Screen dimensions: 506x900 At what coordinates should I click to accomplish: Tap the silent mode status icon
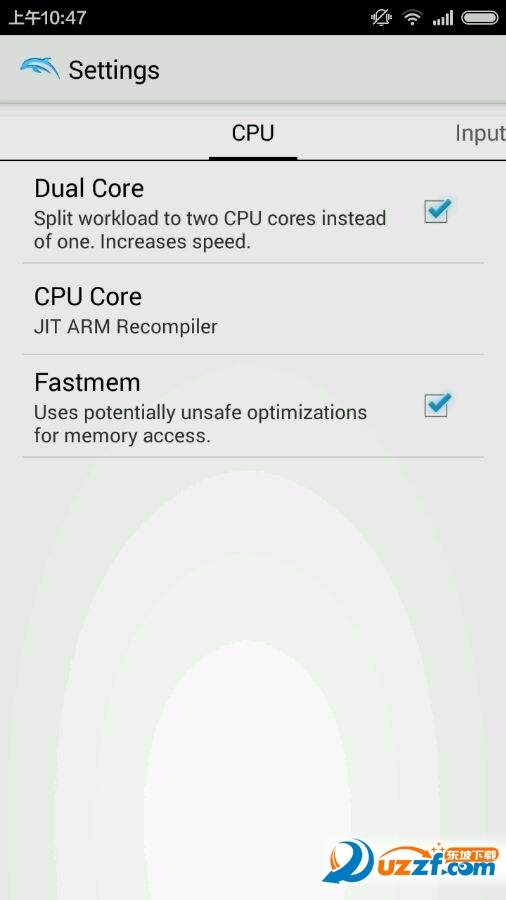point(380,18)
